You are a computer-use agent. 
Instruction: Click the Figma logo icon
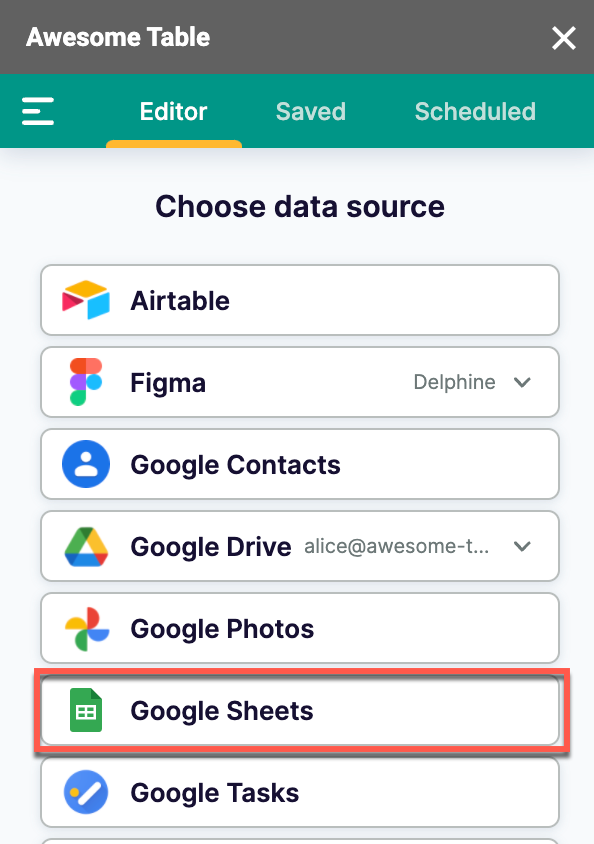tap(86, 382)
